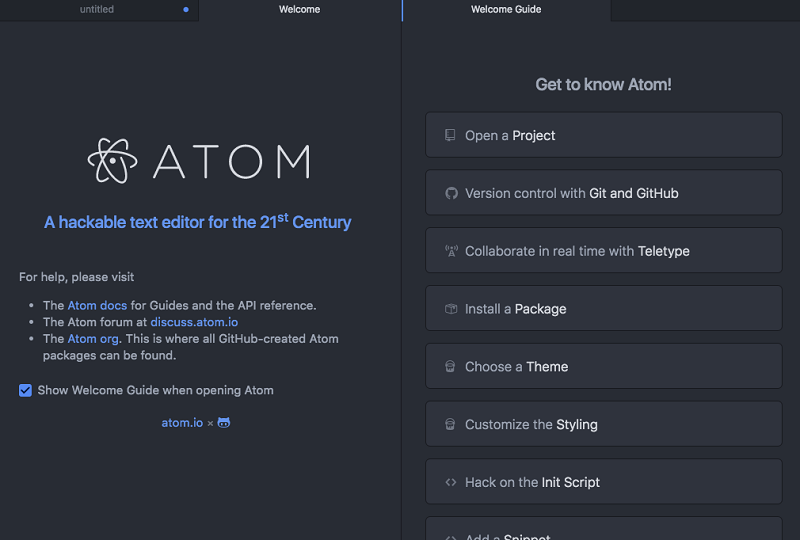
Task: Open the atom.io link
Action: click(x=182, y=423)
